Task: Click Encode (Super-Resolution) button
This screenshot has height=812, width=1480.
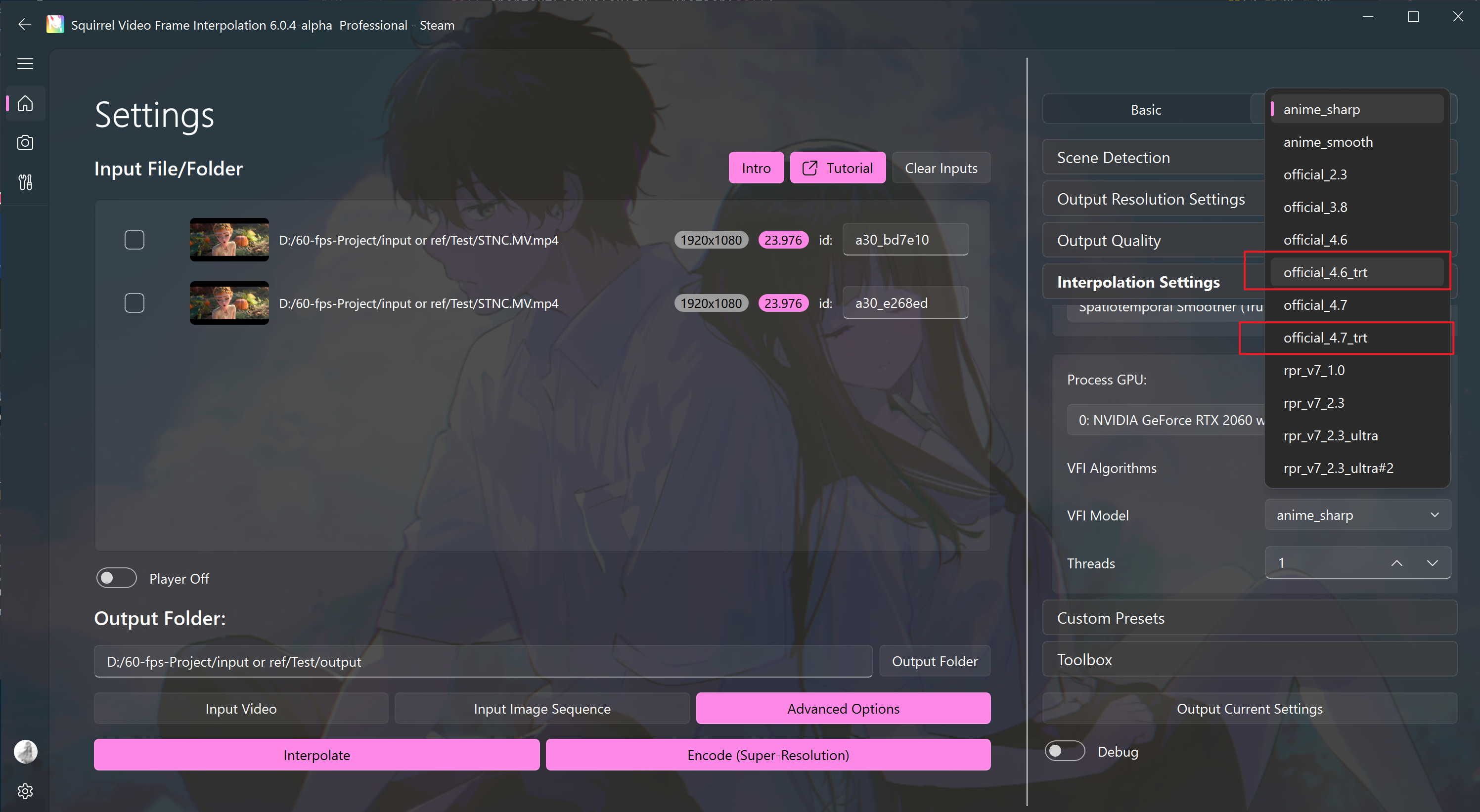Action: click(768, 755)
